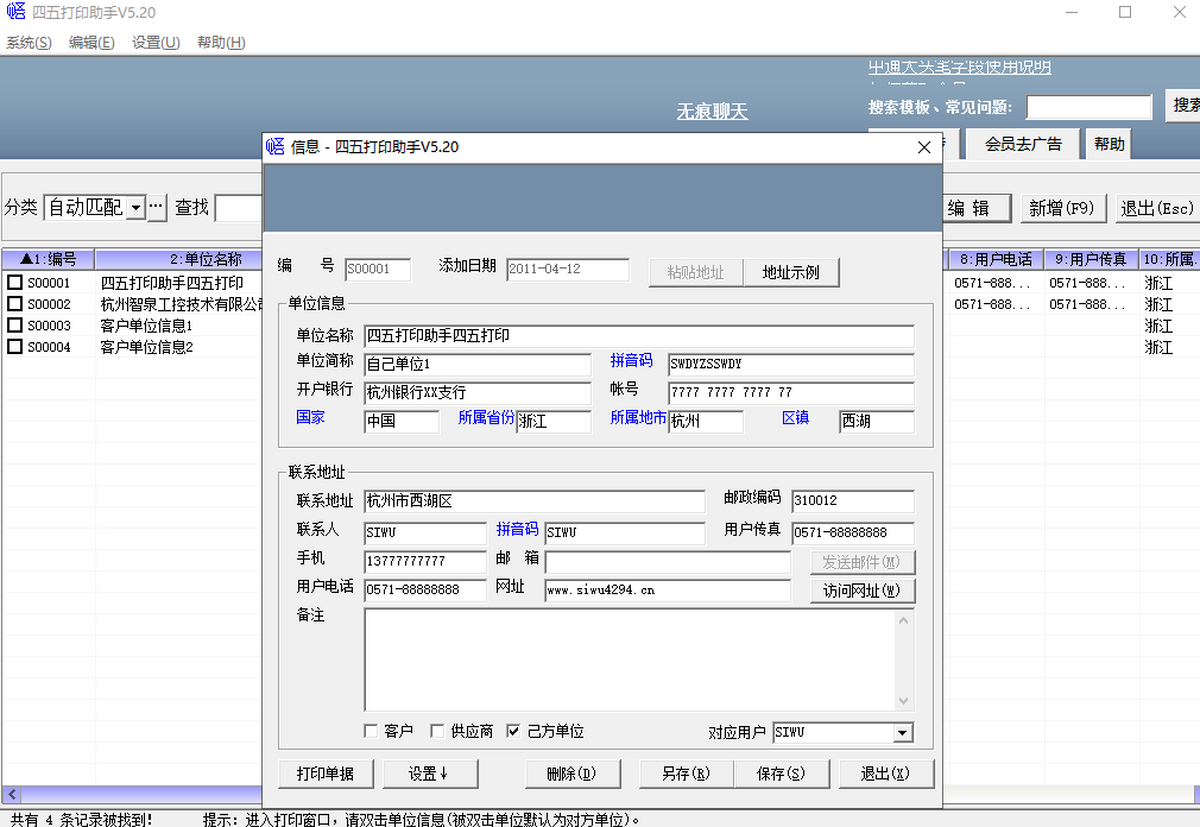Click the 保存(S) button
Image resolution: width=1200 pixels, height=827 pixels.
pyautogui.click(x=781, y=773)
